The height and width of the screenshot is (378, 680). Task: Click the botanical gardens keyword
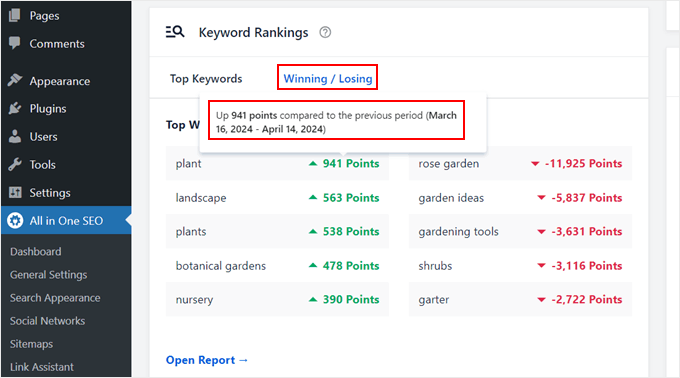tap(220, 266)
